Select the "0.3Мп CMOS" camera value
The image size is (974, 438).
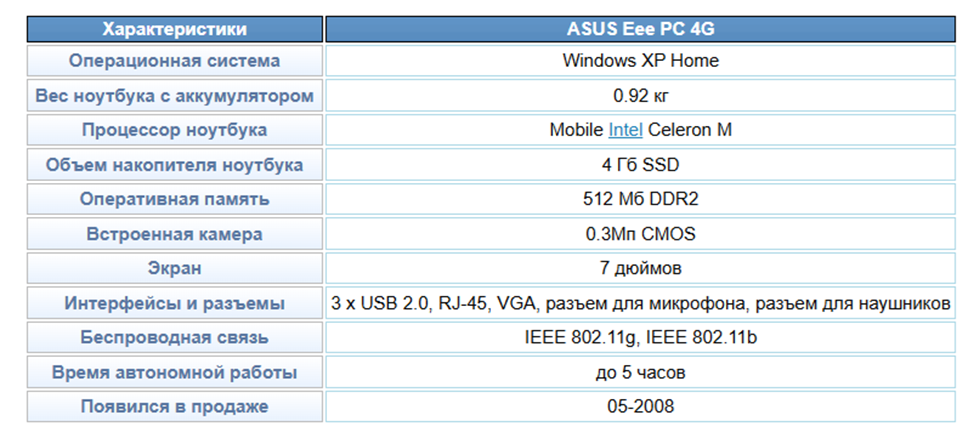pyautogui.click(x=640, y=234)
